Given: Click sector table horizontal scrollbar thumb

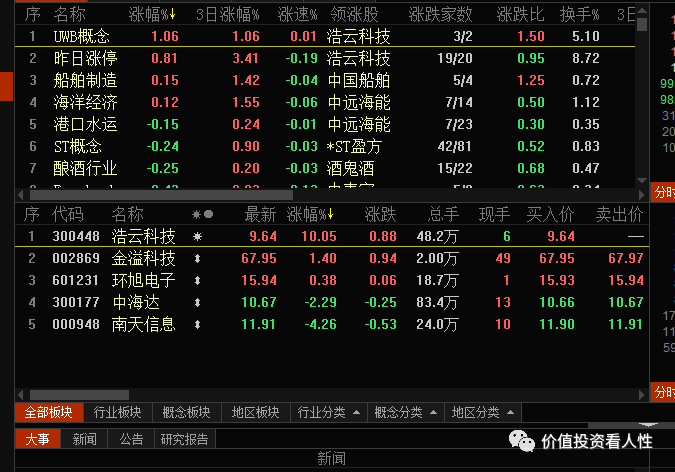Looking at the screenshot, I should [x=161, y=195].
